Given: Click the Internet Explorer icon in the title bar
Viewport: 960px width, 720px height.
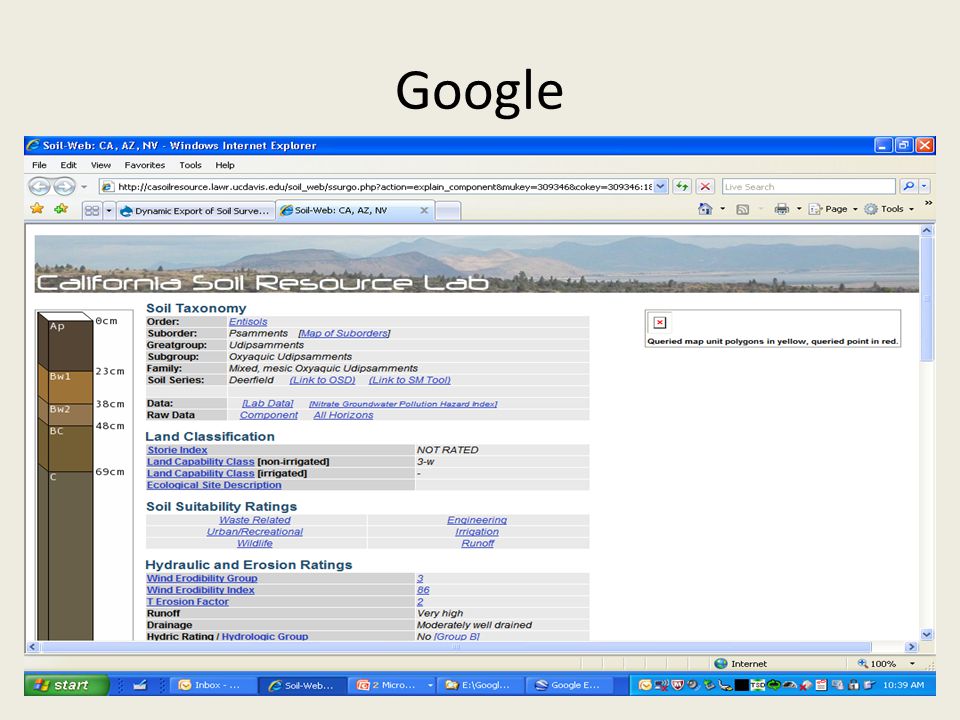Looking at the screenshot, I should pos(33,145).
